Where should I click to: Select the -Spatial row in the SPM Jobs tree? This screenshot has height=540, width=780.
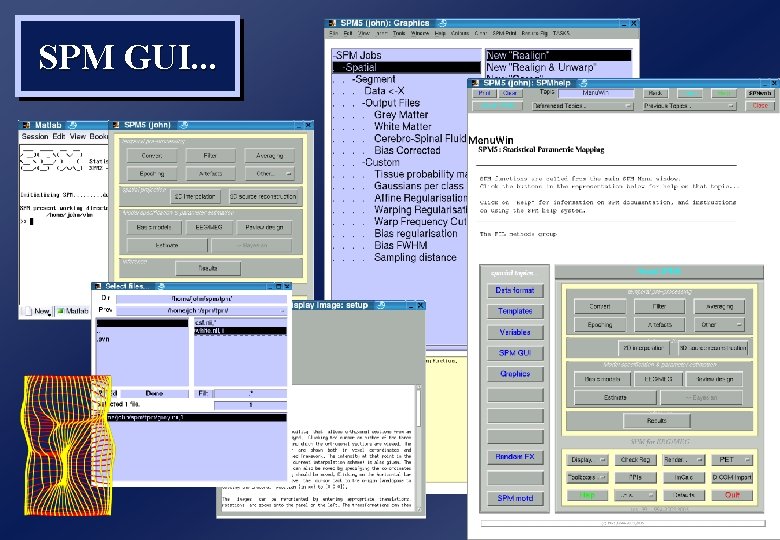[407, 67]
